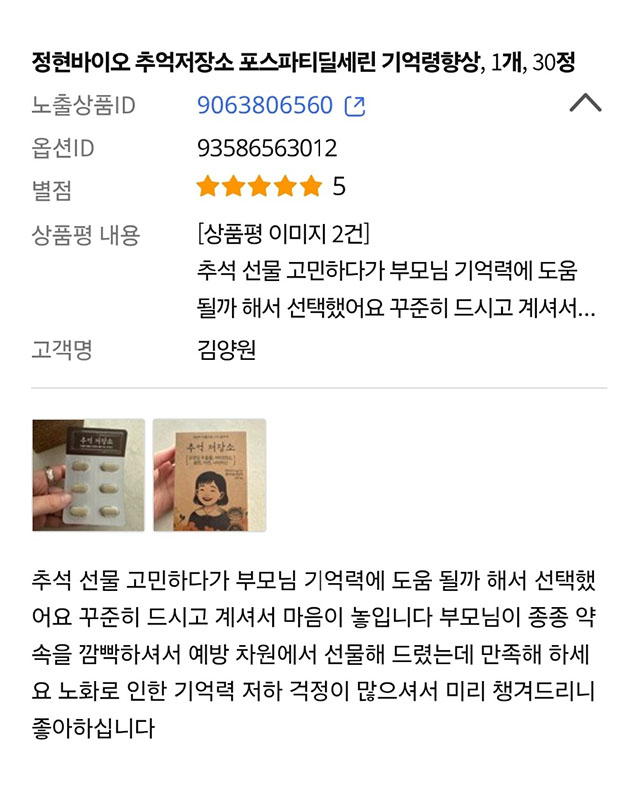Open pill blister pack review photo
This screenshot has height=805, width=640.
[x=88, y=475]
